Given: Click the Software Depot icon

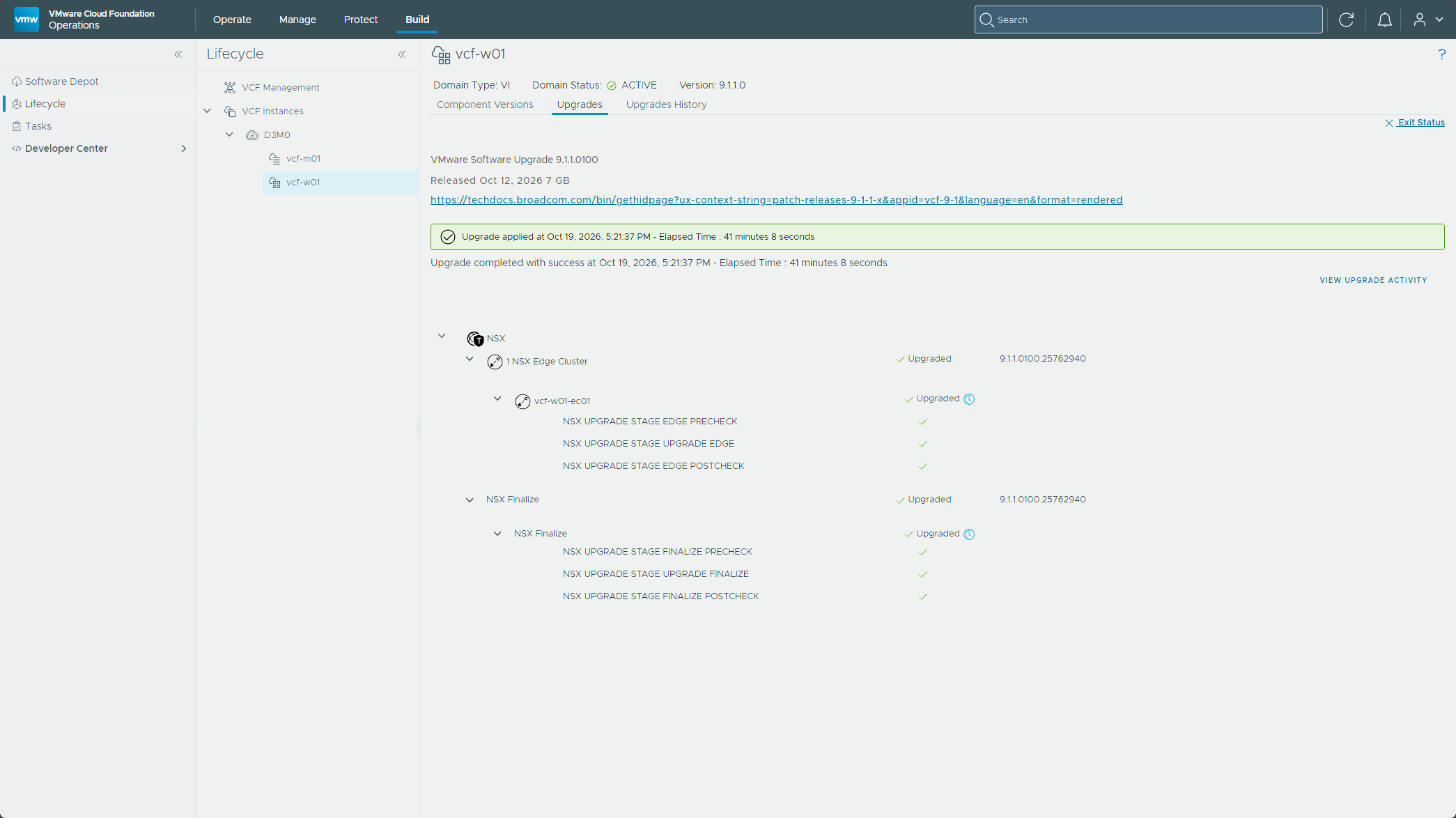Looking at the screenshot, I should [x=17, y=82].
